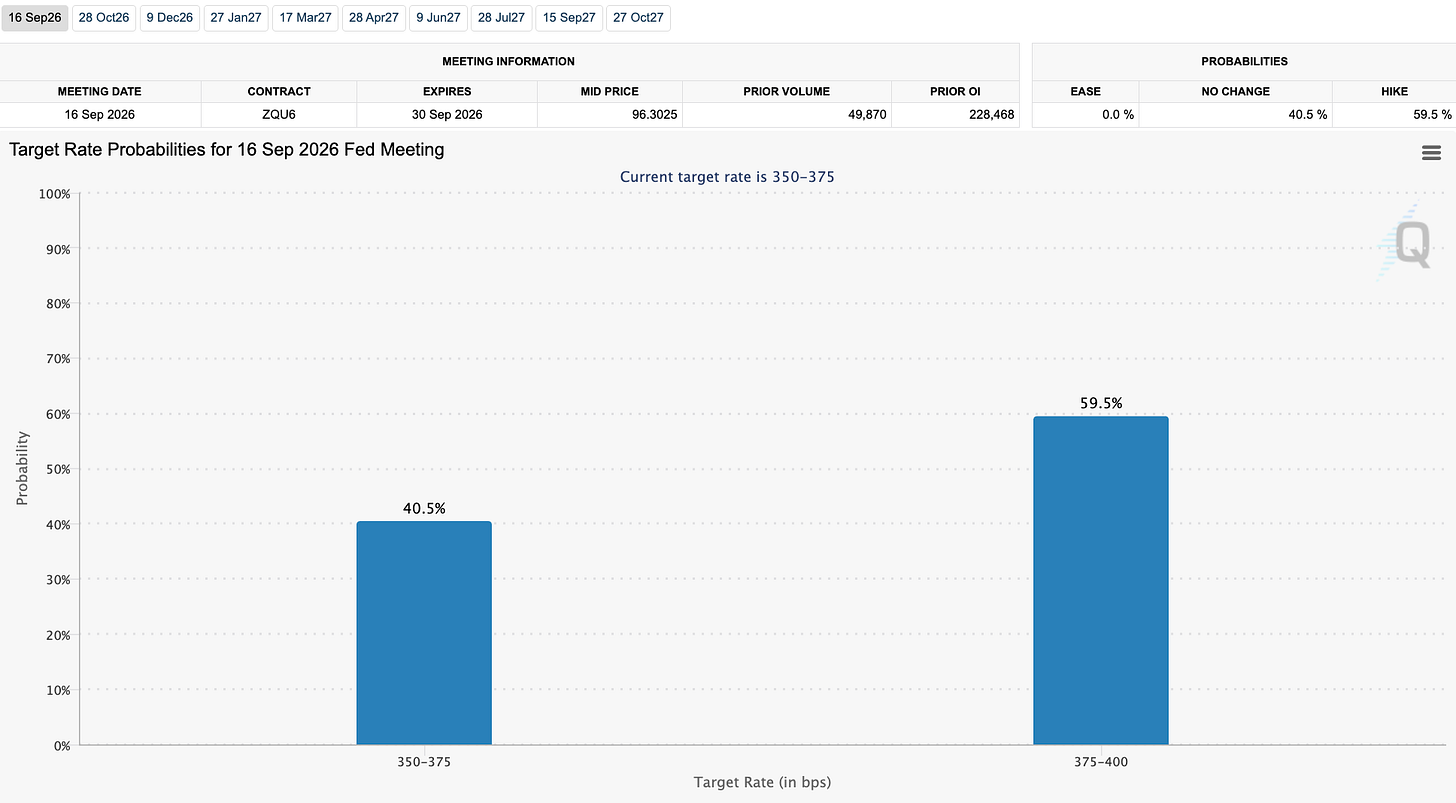Click the PRIOR VOLUME column header

(787, 91)
